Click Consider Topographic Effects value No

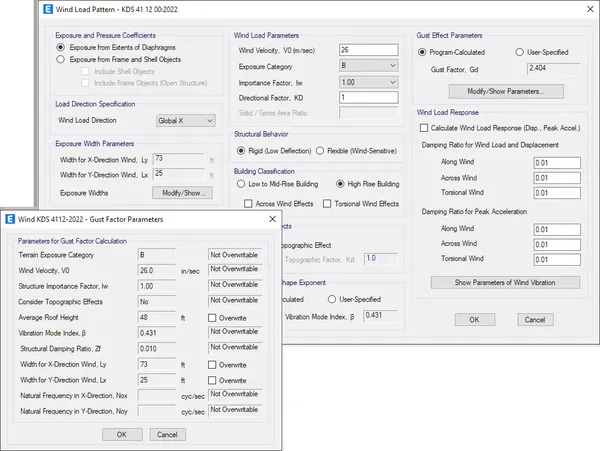(x=157, y=302)
